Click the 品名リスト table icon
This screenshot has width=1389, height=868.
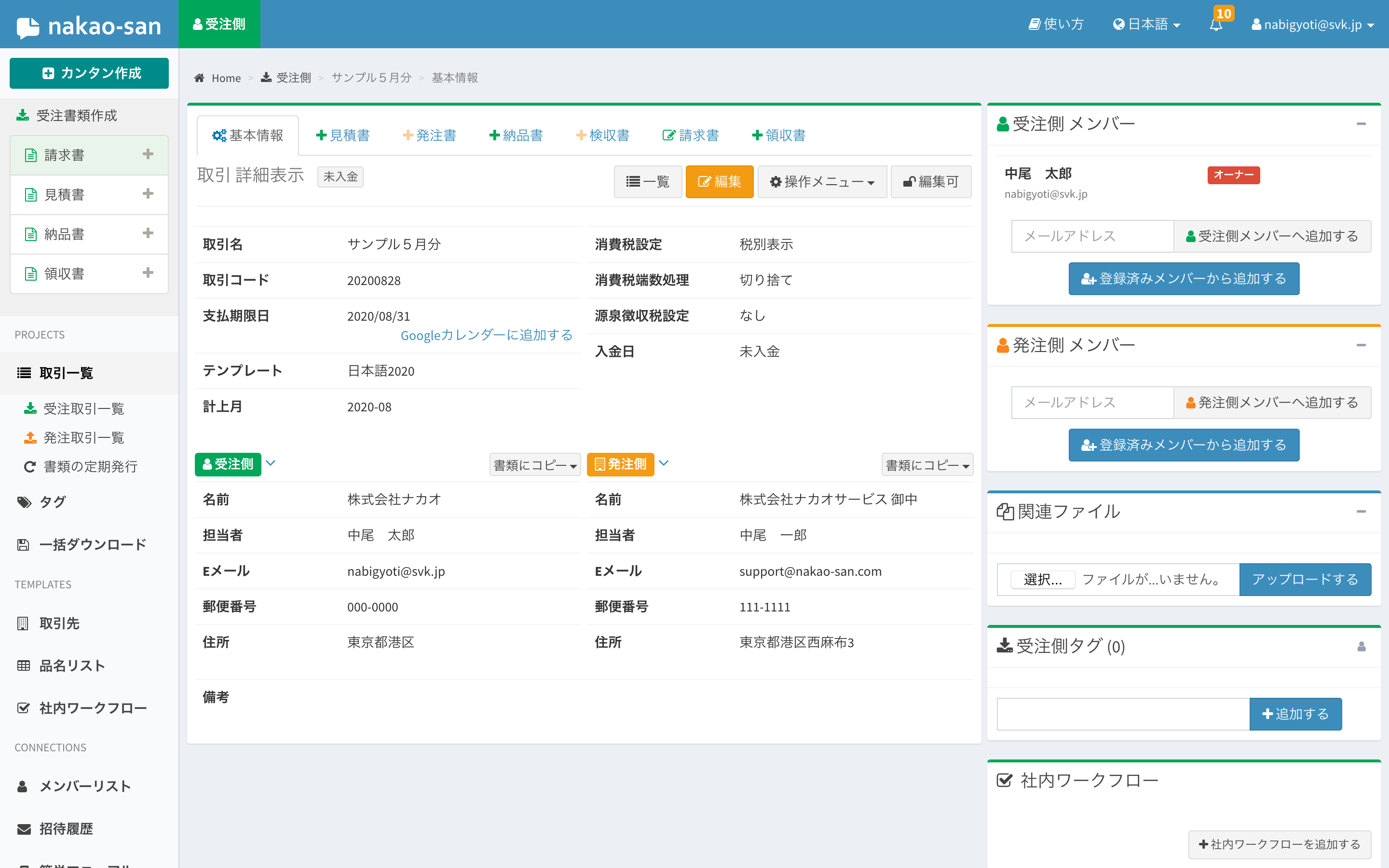point(24,666)
